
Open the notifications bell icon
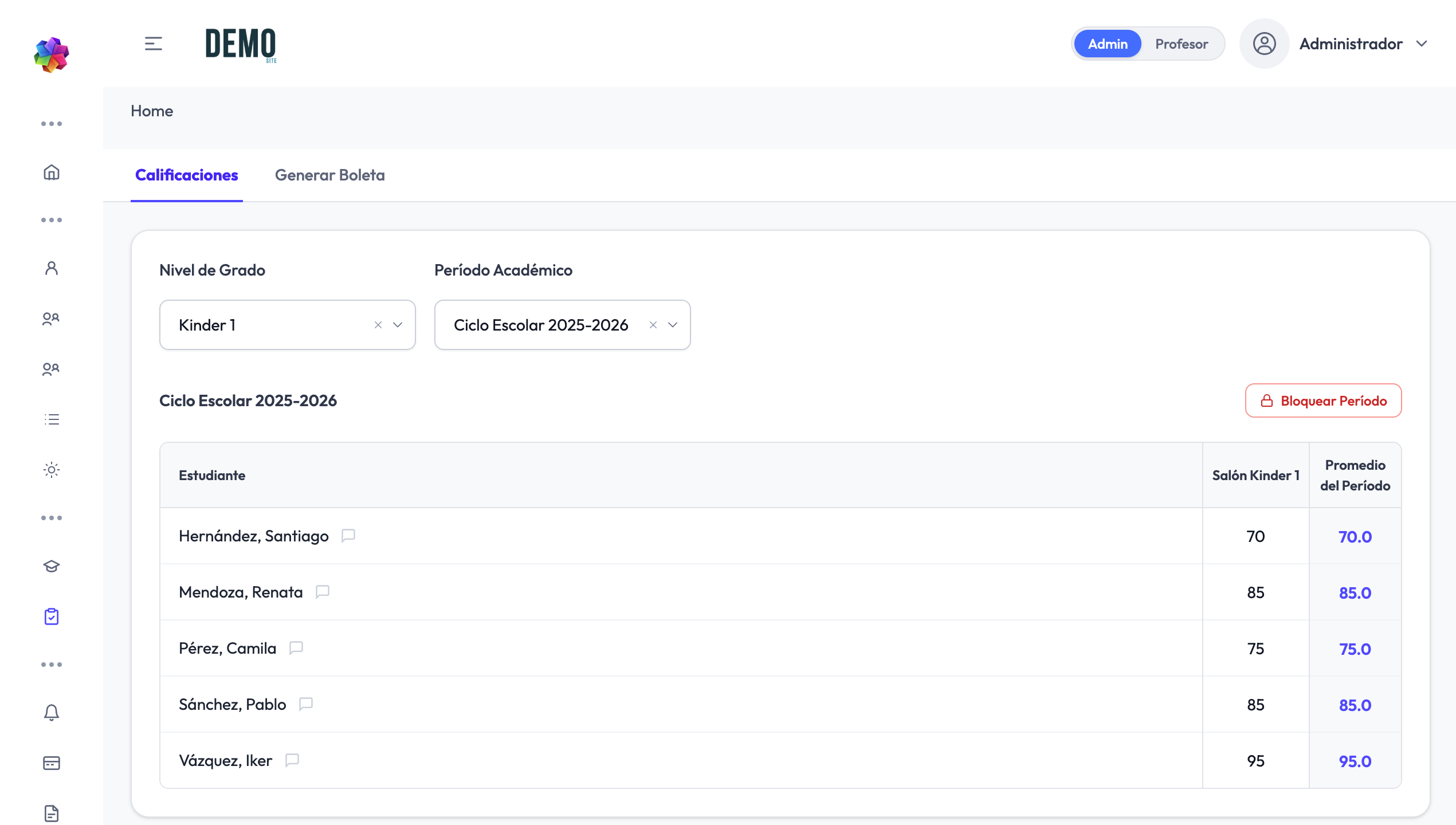(x=52, y=713)
